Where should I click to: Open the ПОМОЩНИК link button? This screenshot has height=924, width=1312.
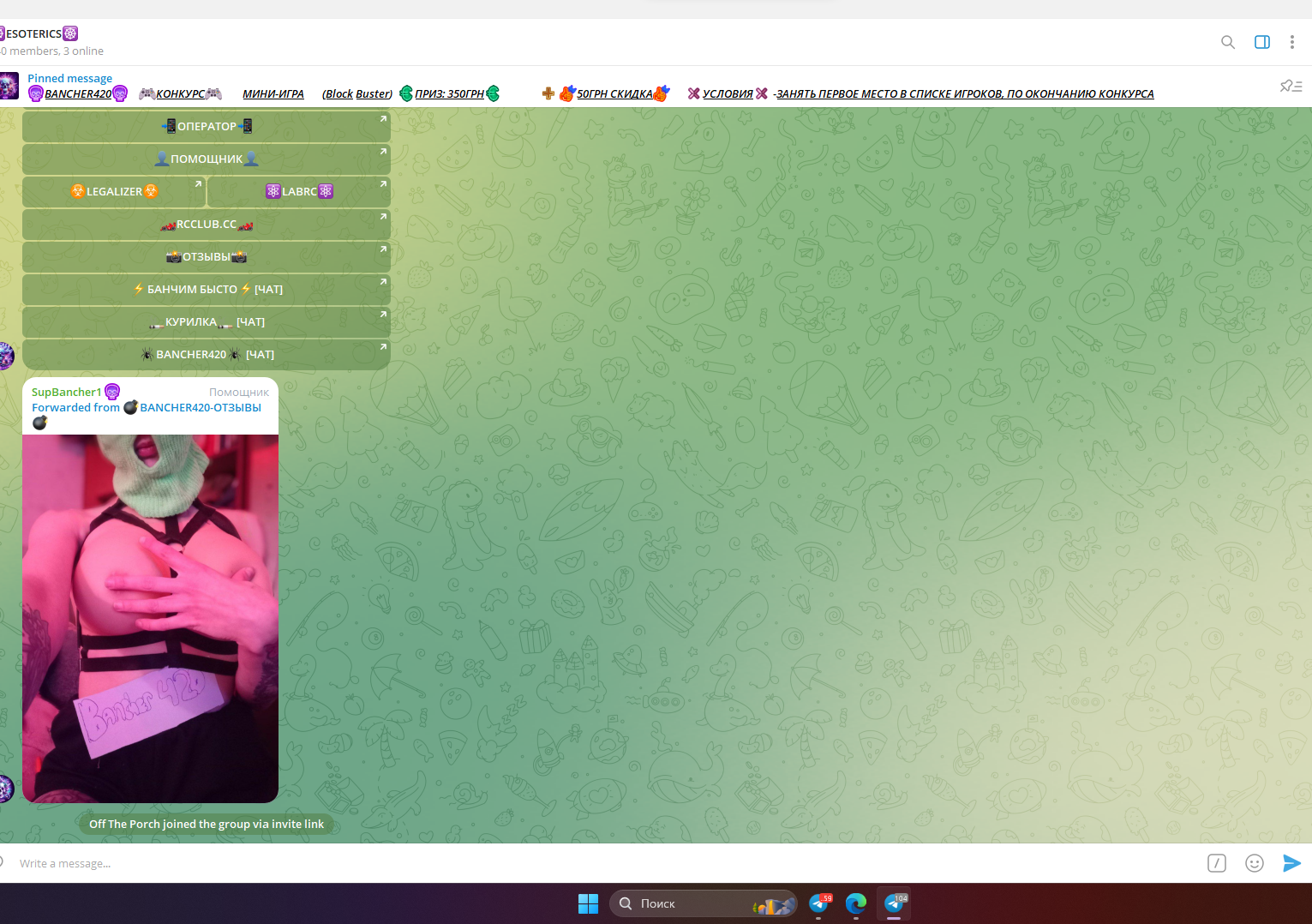pyautogui.click(x=207, y=159)
